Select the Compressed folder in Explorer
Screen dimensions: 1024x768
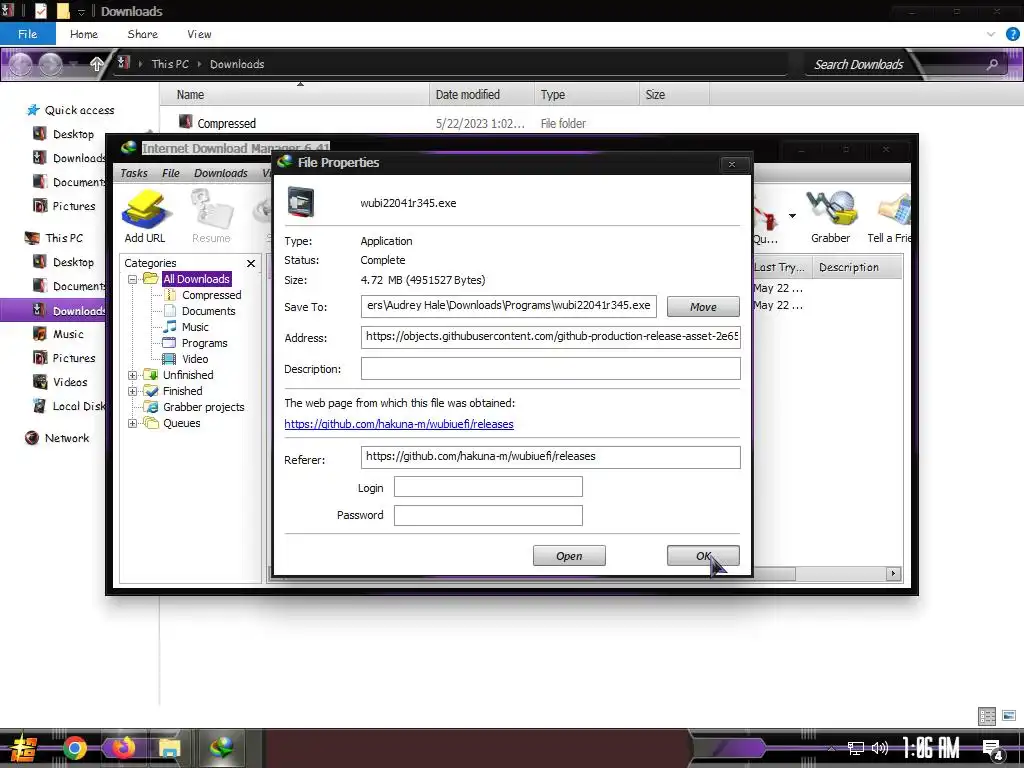pyautogui.click(x=226, y=123)
